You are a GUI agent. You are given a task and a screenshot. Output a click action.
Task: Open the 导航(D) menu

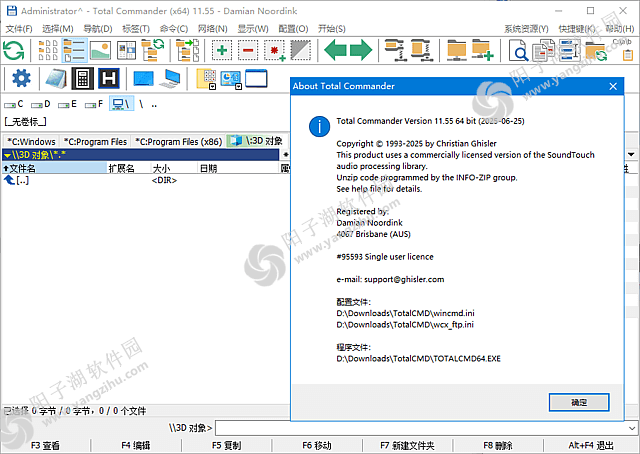point(98,29)
